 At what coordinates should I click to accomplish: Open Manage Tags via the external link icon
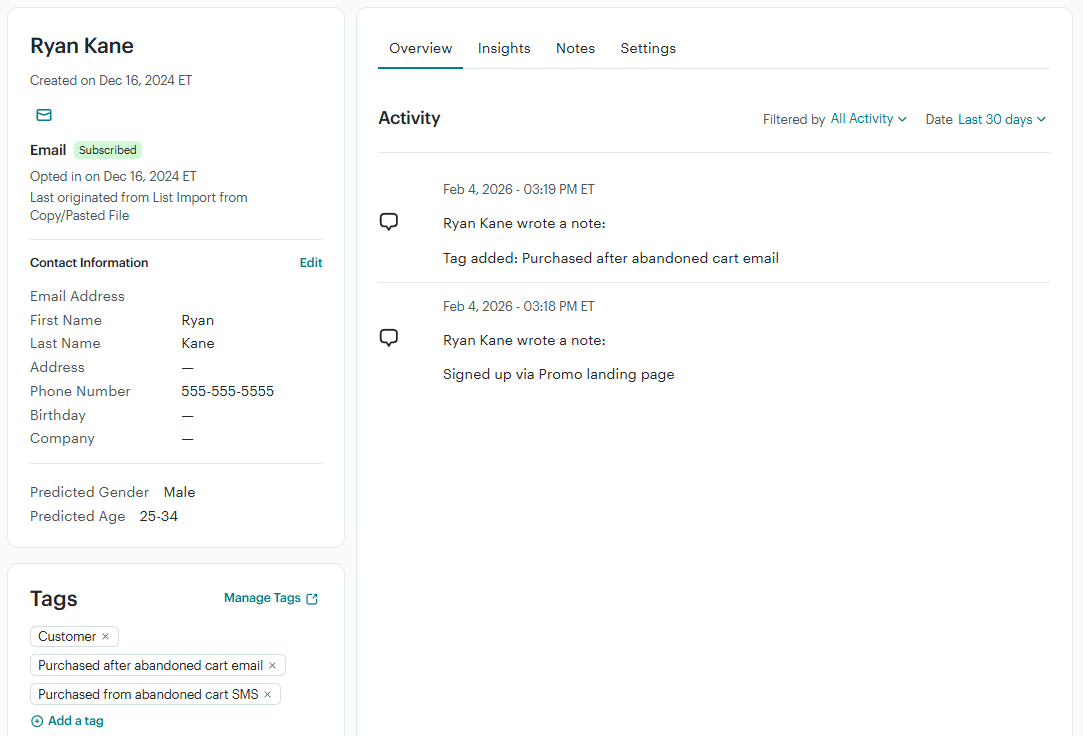pos(311,597)
